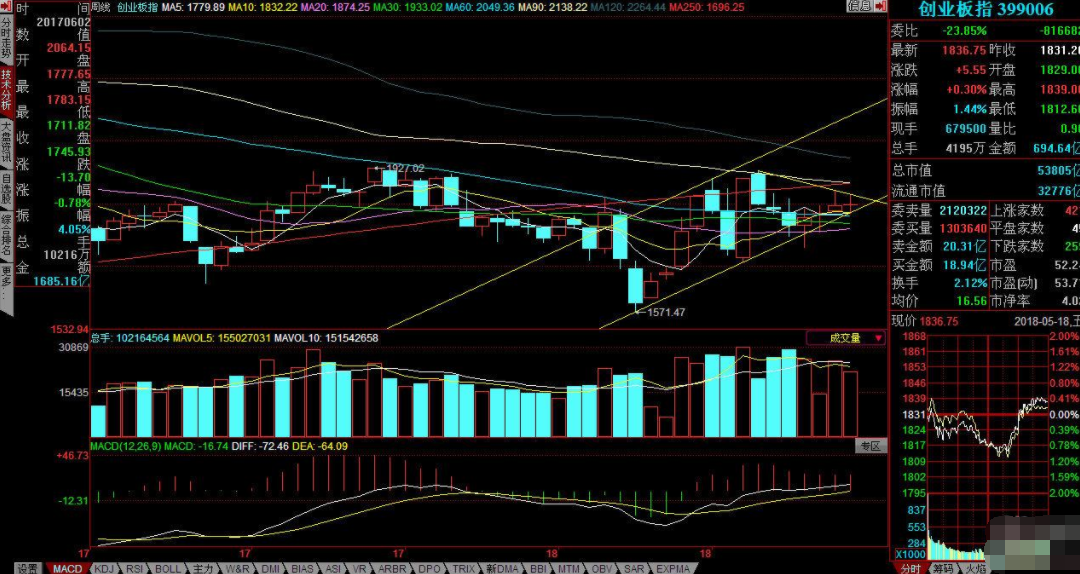Switch to the KDJ indicator tab
Viewport: 1080px width, 574px height.
(x=104, y=568)
